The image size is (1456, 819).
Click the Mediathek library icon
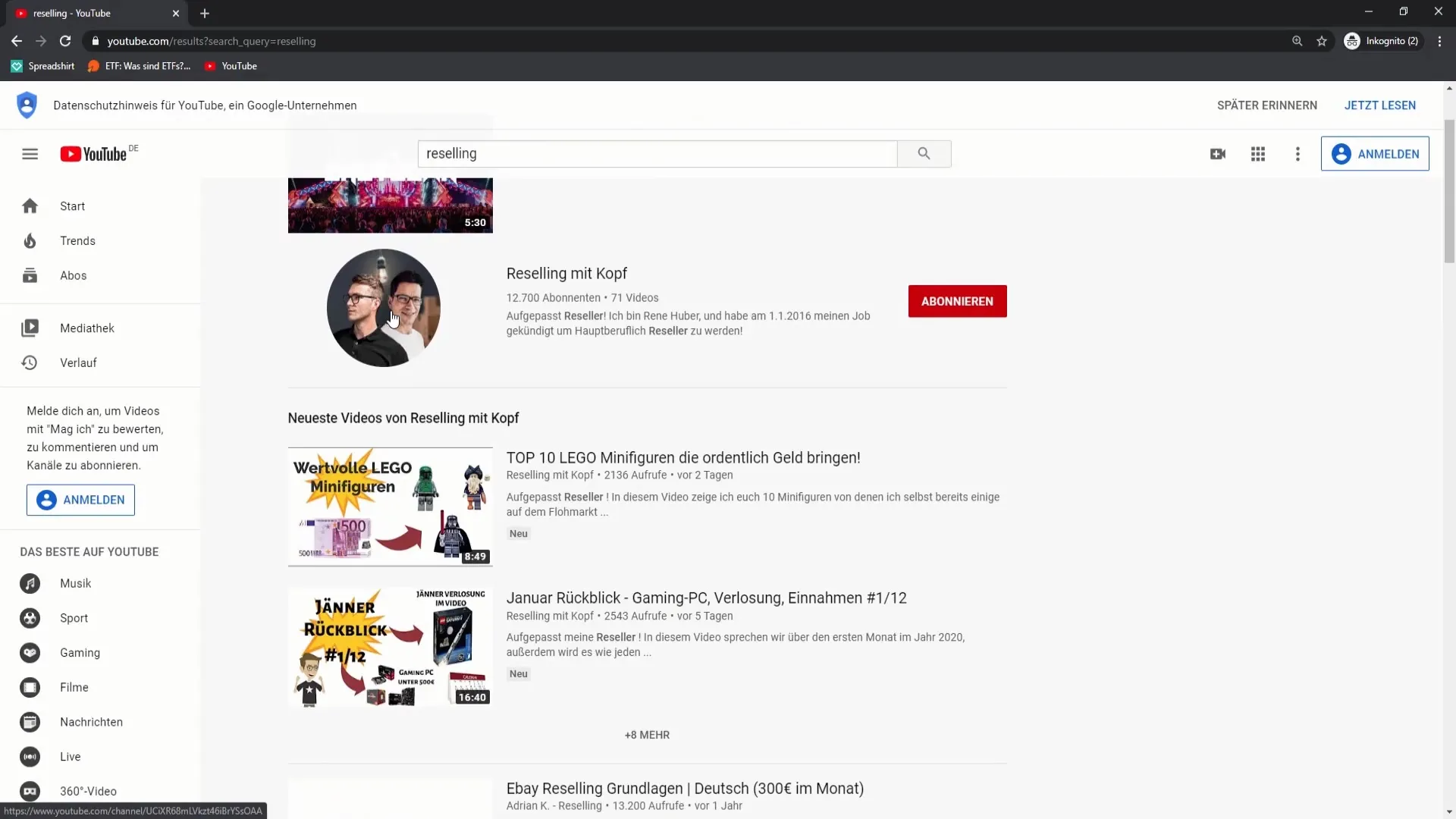coord(30,328)
